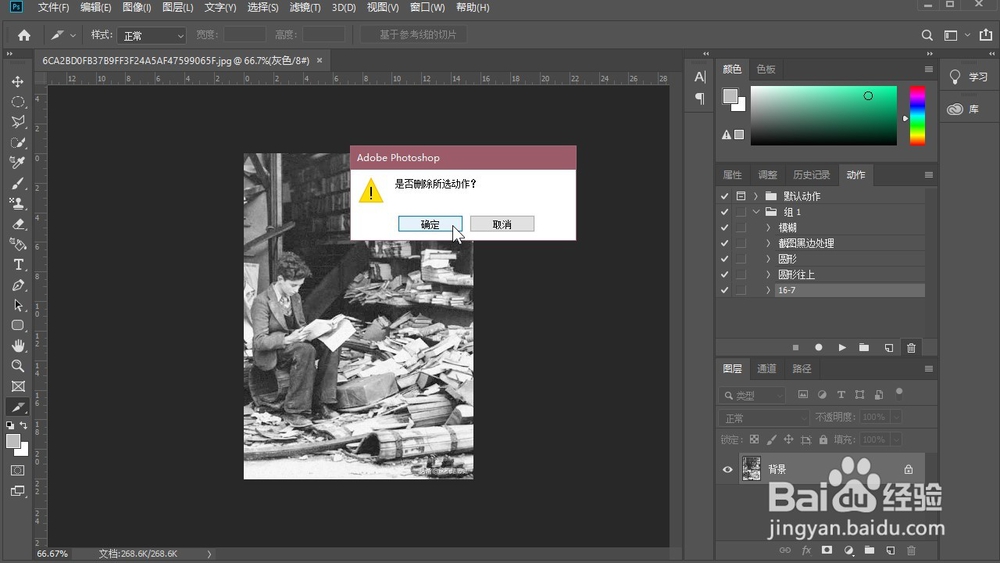Click 确定 to confirm deletion
The image size is (1000, 563).
click(429, 224)
